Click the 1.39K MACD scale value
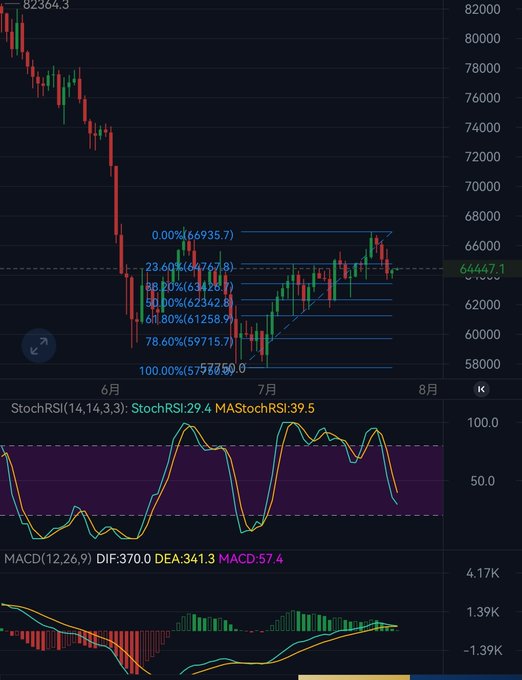 [x=483, y=612]
